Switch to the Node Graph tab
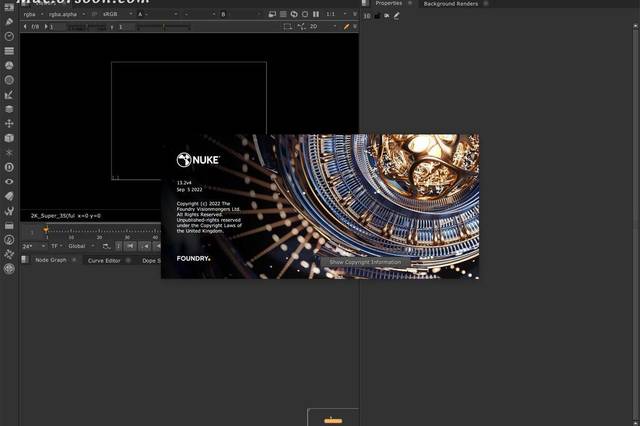 [51, 260]
